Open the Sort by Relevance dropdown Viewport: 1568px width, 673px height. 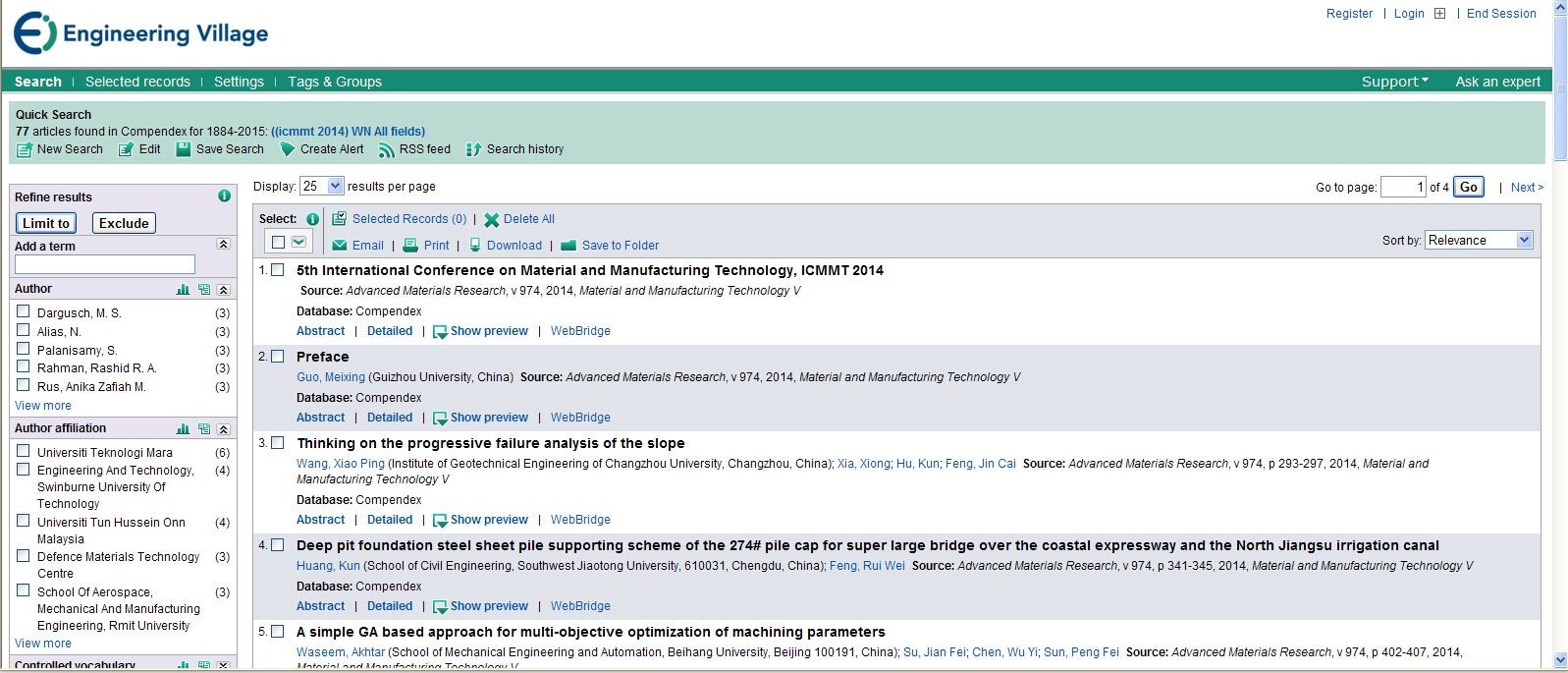[x=1479, y=240]
